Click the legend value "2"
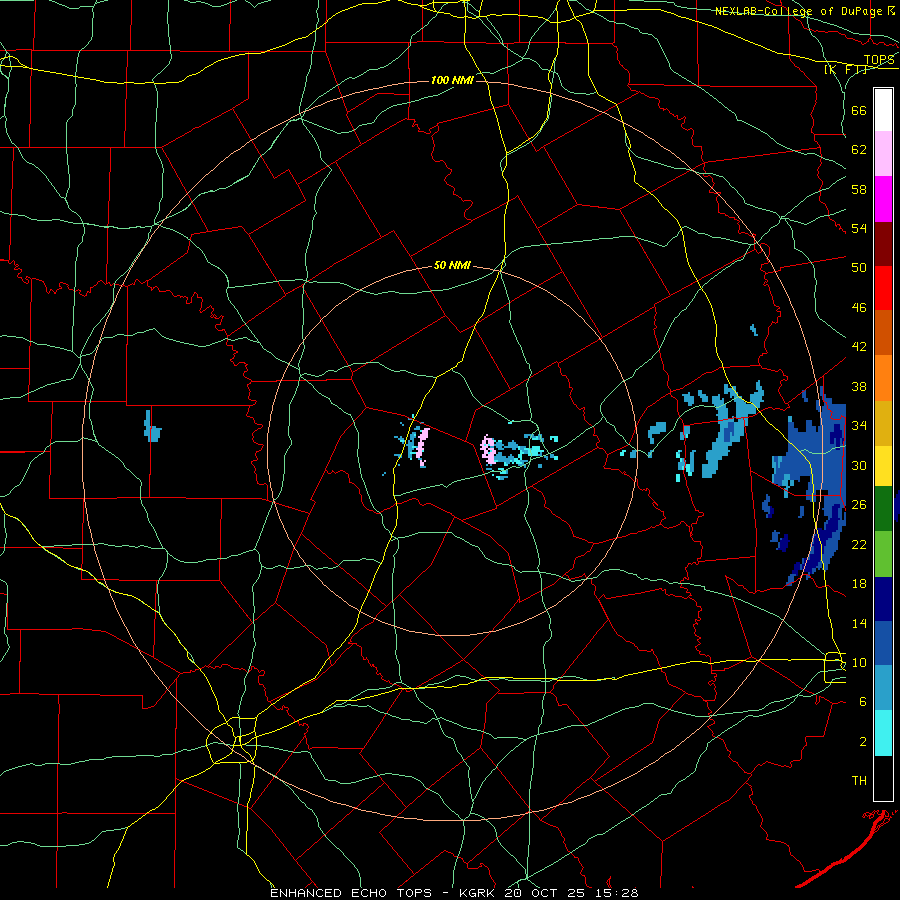Viewport: 900px width, 900px height. point(863,742)
